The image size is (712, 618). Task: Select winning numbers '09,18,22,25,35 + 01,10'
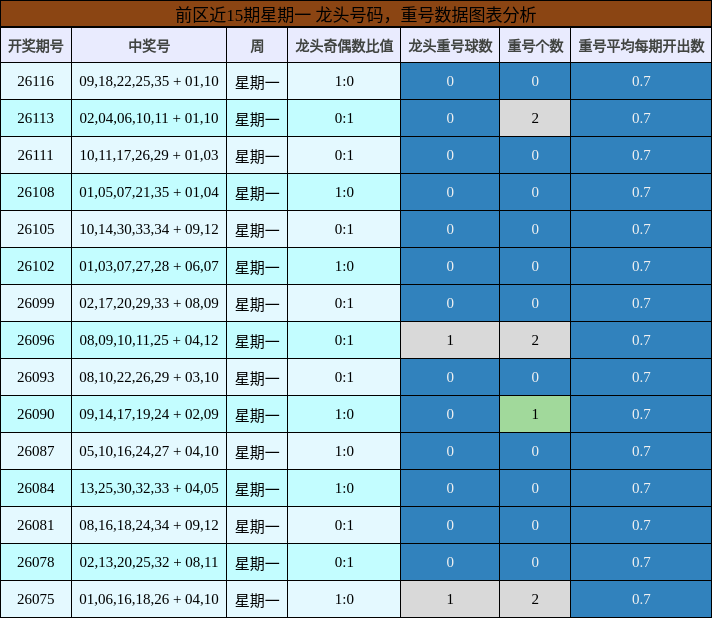point(149,81)
